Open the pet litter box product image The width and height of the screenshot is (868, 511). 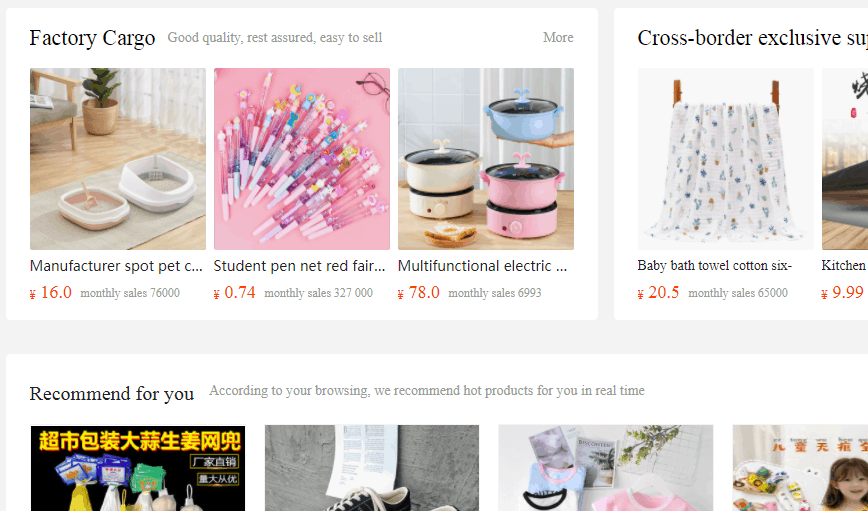click(x=118, y=159)
